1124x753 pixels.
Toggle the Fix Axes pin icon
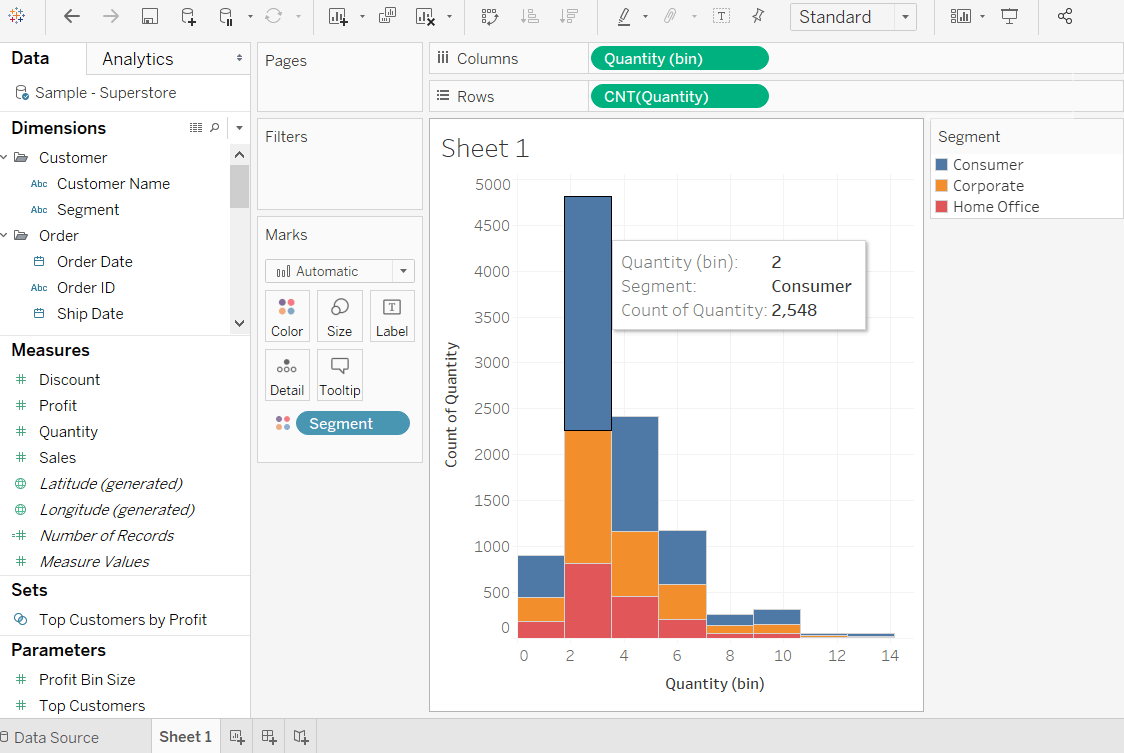tap(758, 16)
